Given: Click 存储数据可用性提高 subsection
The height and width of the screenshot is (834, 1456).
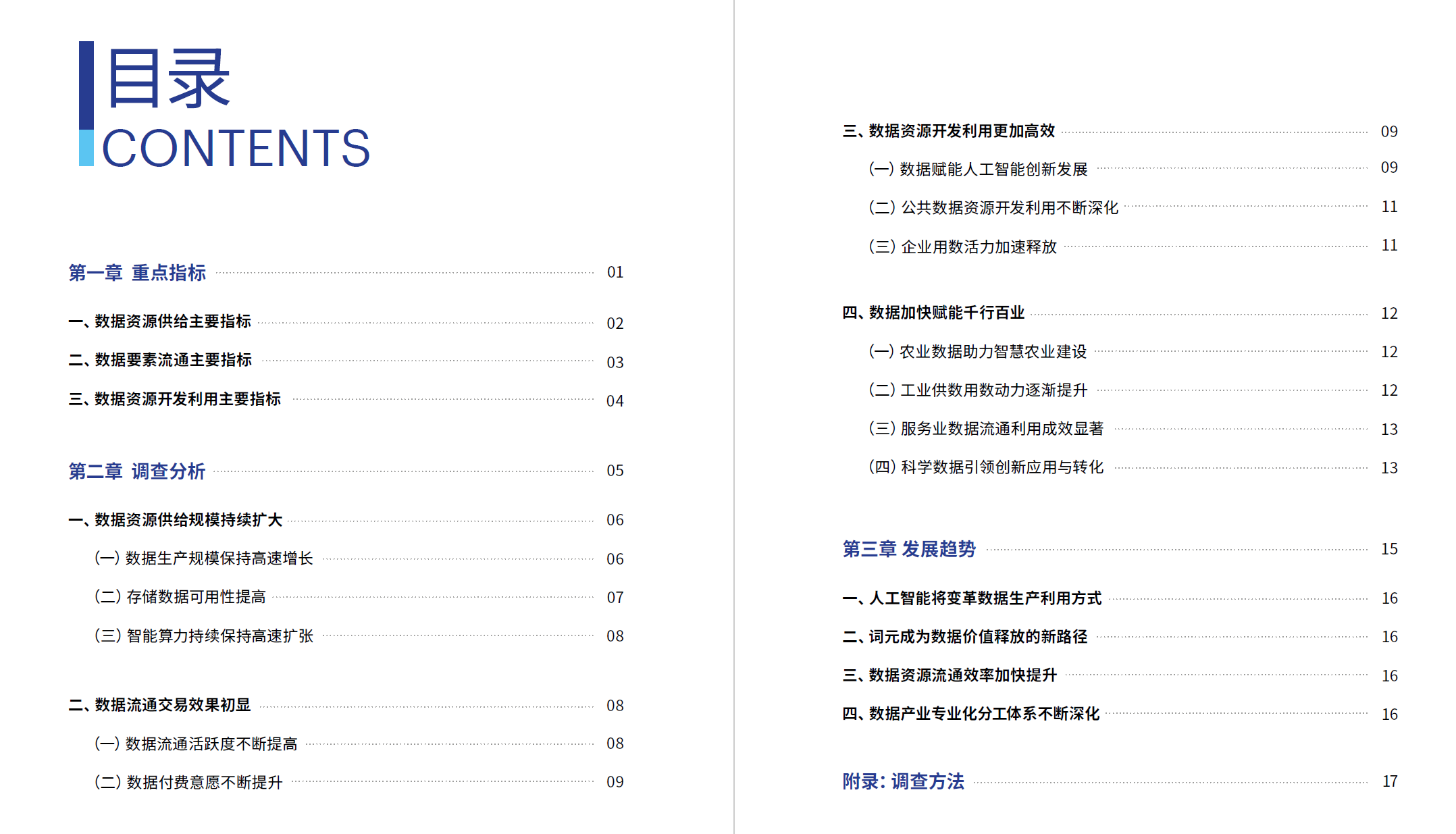Looking at the screenshot, I should (180, 597).
